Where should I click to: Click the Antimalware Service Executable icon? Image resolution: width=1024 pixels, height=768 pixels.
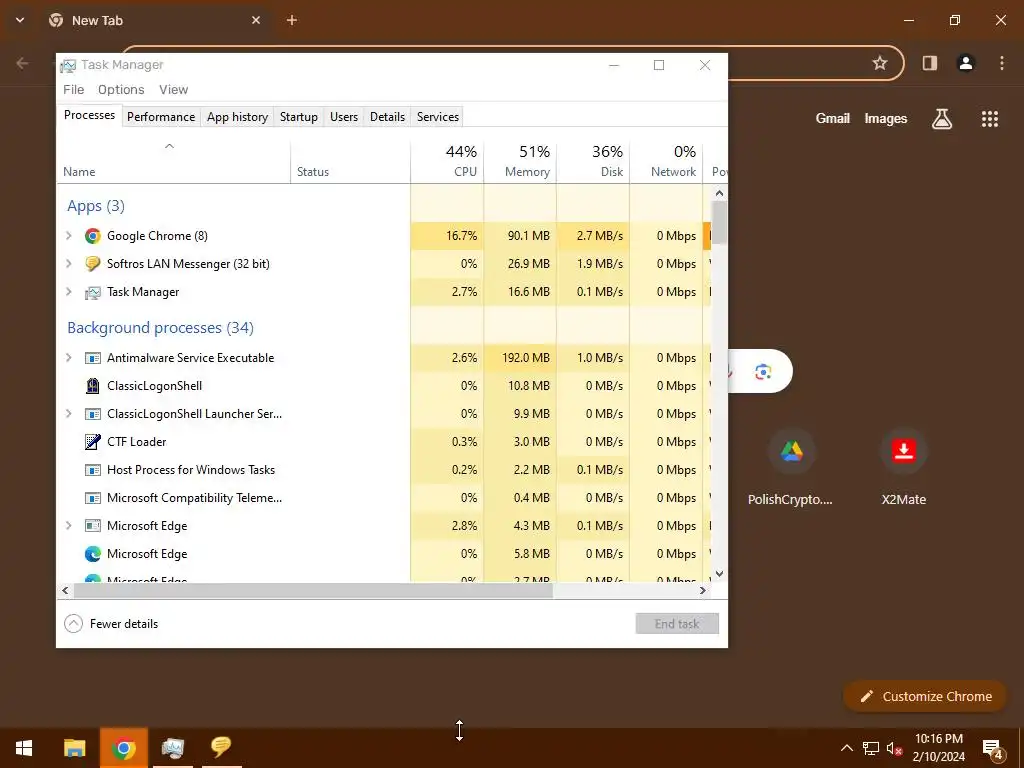coord(93,358)
